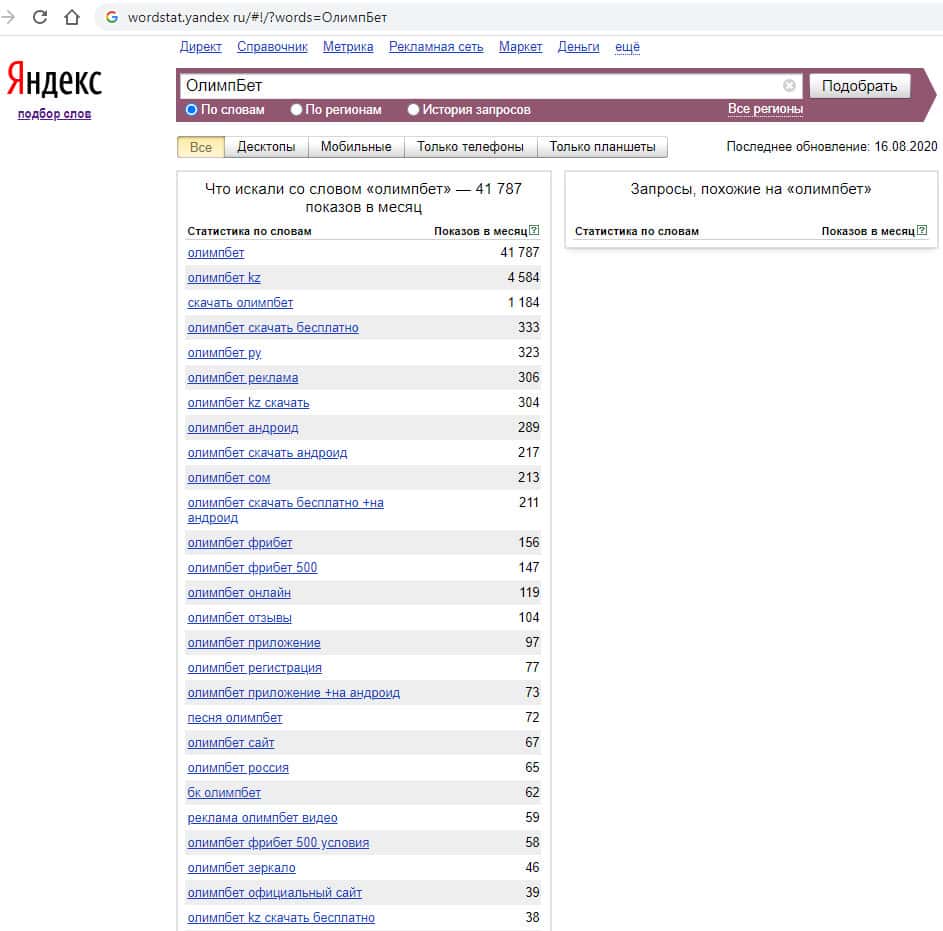Open the 'реклама олимпбет видео' link
This screenshot has width=943, height=931.
point(263,818)
